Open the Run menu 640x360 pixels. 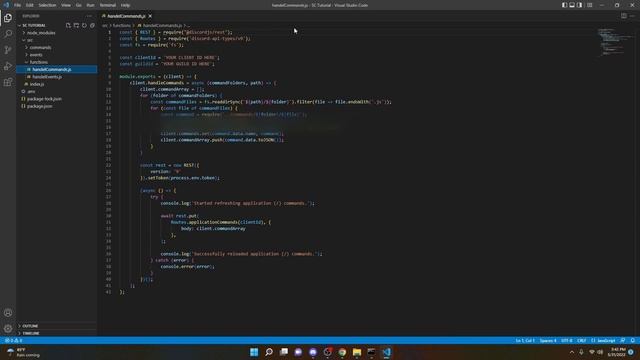(x=90, y=5)
